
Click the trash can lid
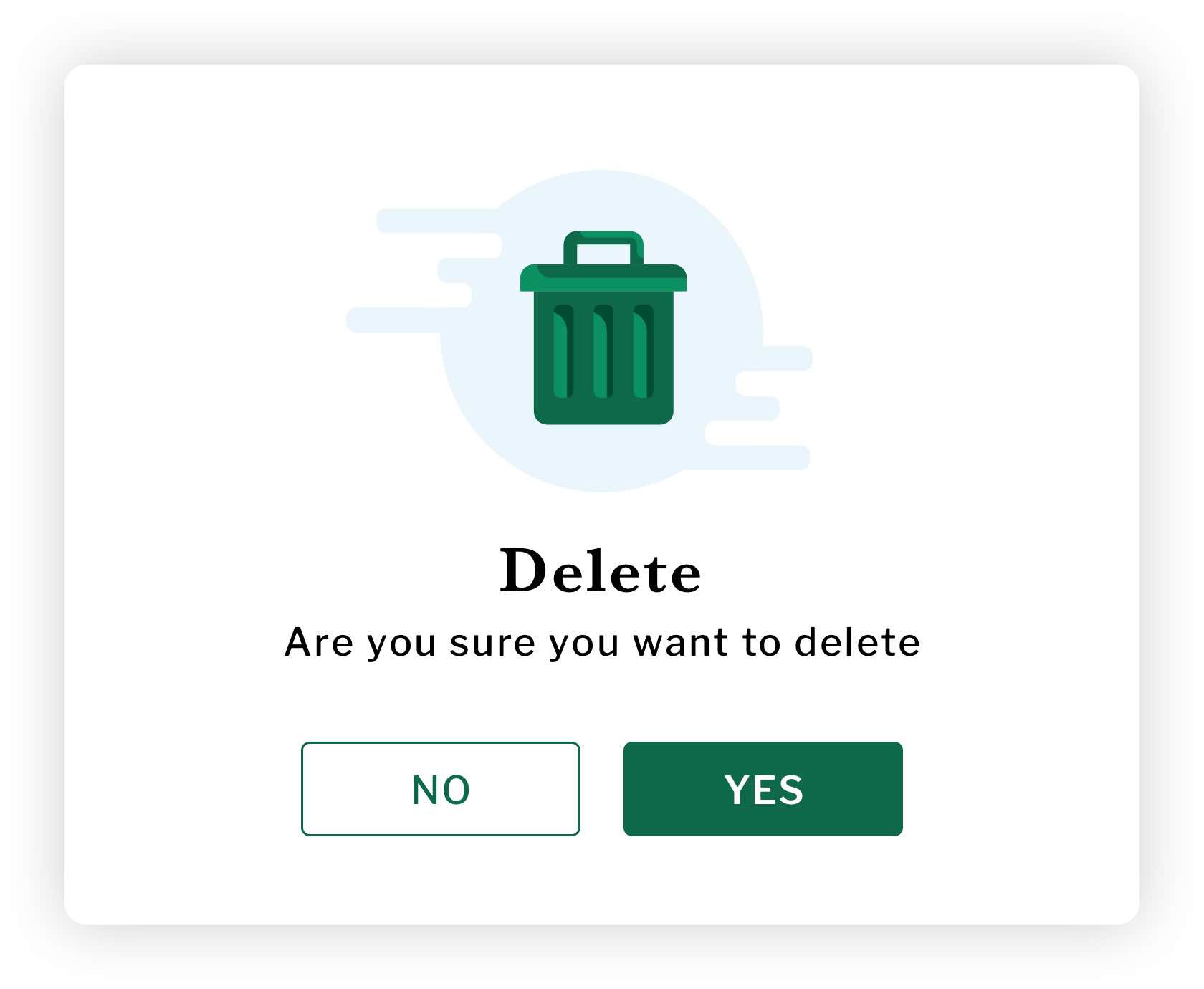603,279
